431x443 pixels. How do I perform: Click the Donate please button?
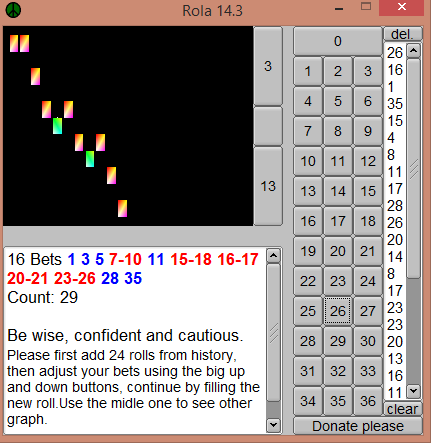click(x=358, y=426)
